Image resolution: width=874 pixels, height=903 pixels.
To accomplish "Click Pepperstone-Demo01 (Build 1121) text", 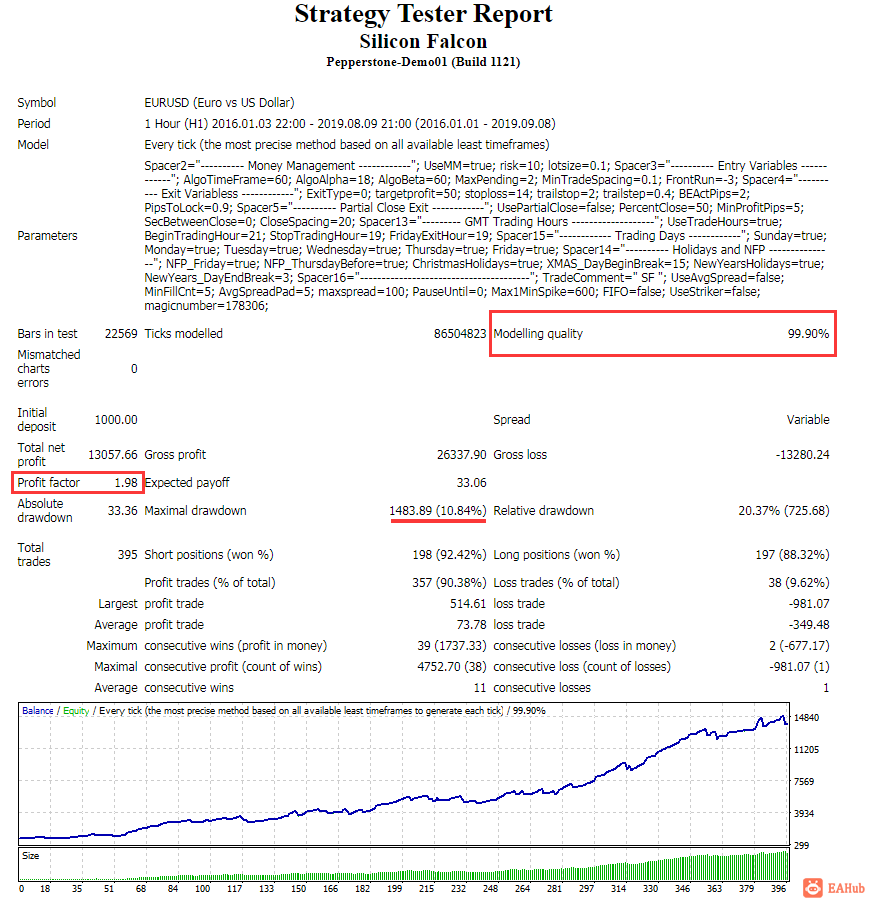I will tap(423, 62).
